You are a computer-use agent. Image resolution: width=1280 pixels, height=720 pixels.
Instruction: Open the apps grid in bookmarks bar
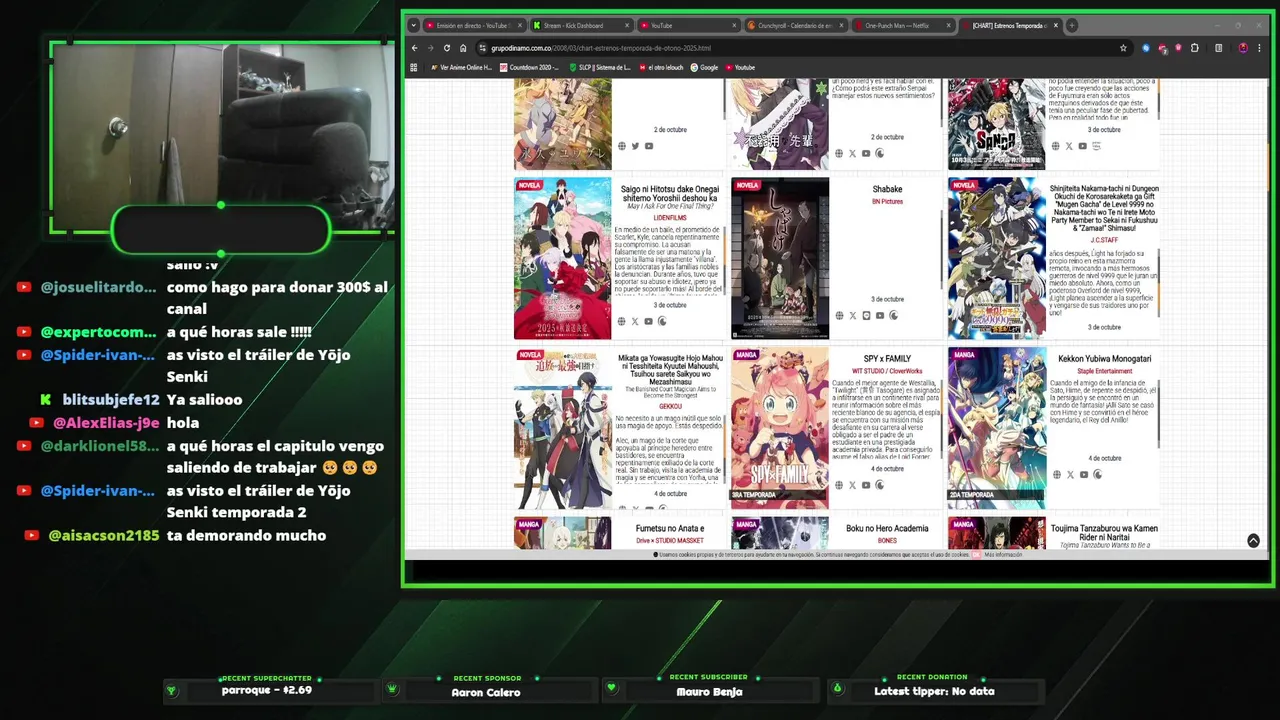pos(414,67)
